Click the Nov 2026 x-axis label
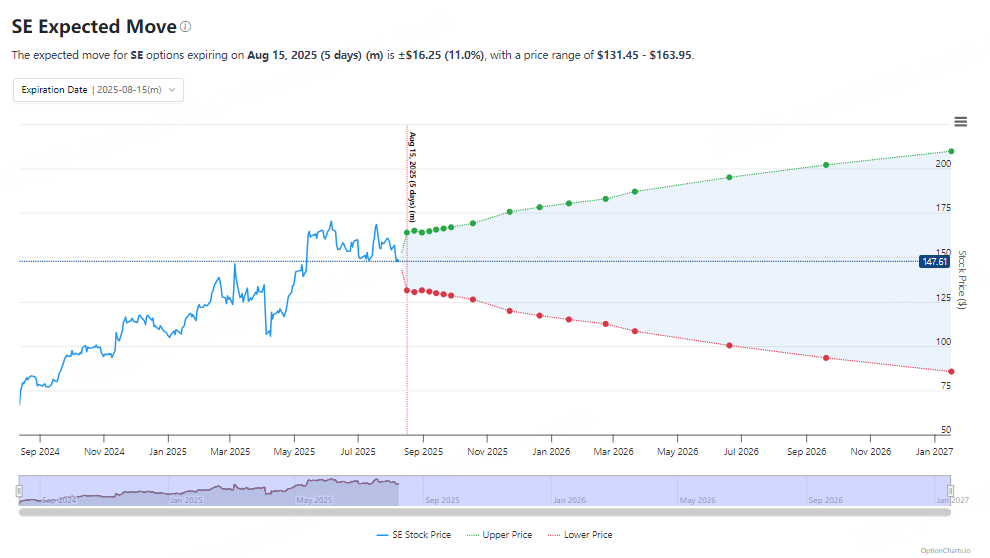The width and height of the screenshot is (990, 558). [x=871, y=452]
